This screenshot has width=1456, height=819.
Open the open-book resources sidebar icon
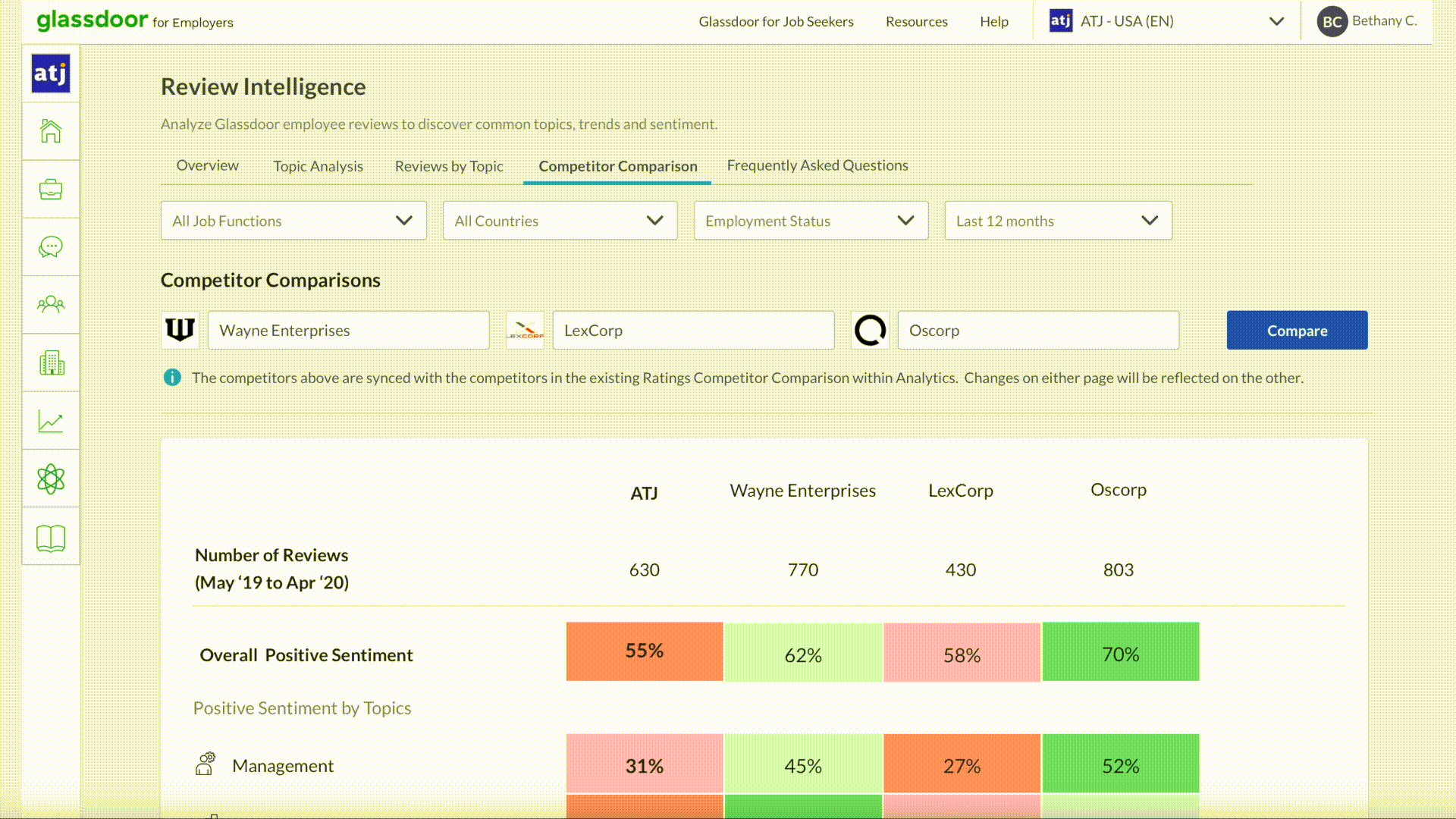[x=51, y=538]
